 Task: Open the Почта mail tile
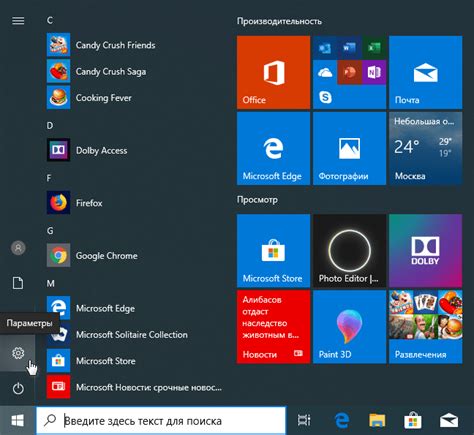pyautogui.click(x=425, y=72)
